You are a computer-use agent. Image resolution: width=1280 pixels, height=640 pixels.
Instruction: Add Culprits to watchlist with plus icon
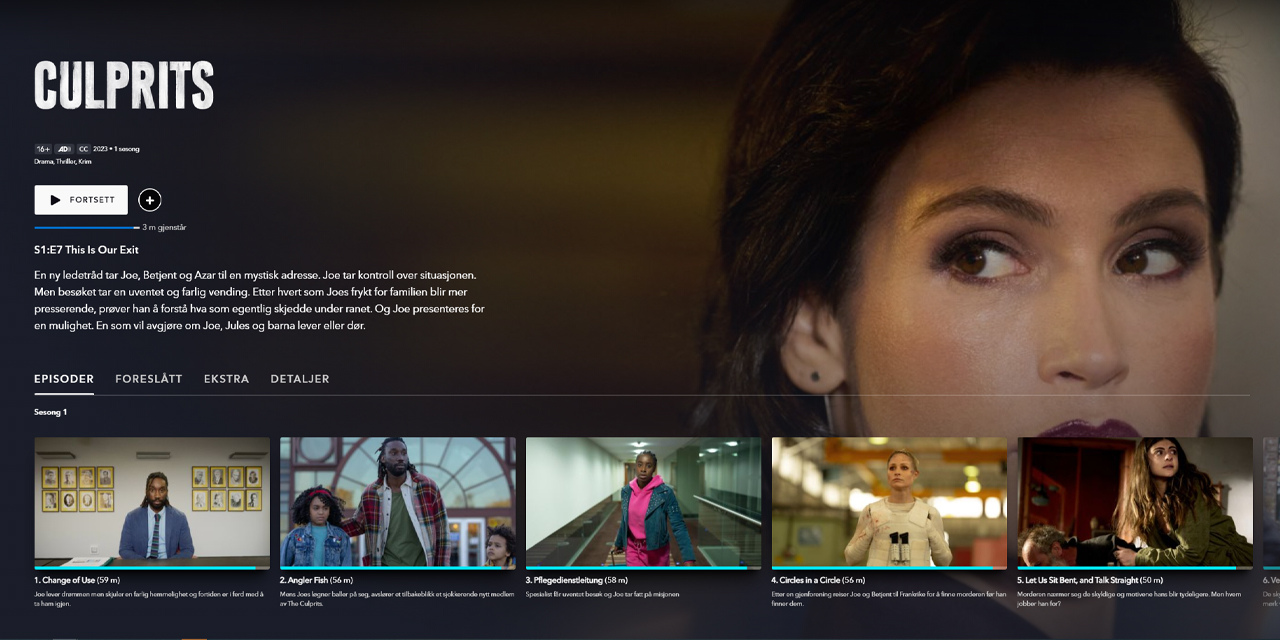(x=150, y=200)
